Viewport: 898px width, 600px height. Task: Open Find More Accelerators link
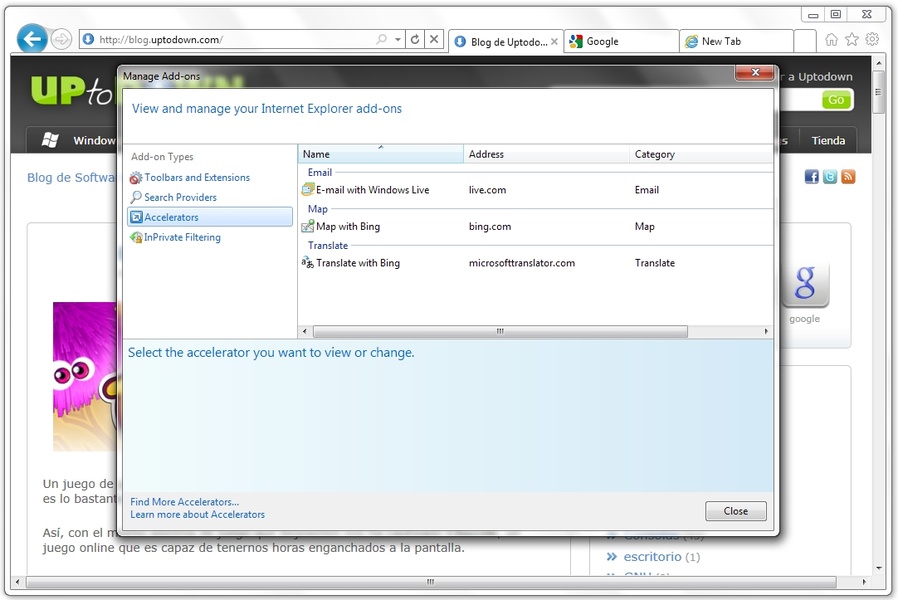[185, 502]
